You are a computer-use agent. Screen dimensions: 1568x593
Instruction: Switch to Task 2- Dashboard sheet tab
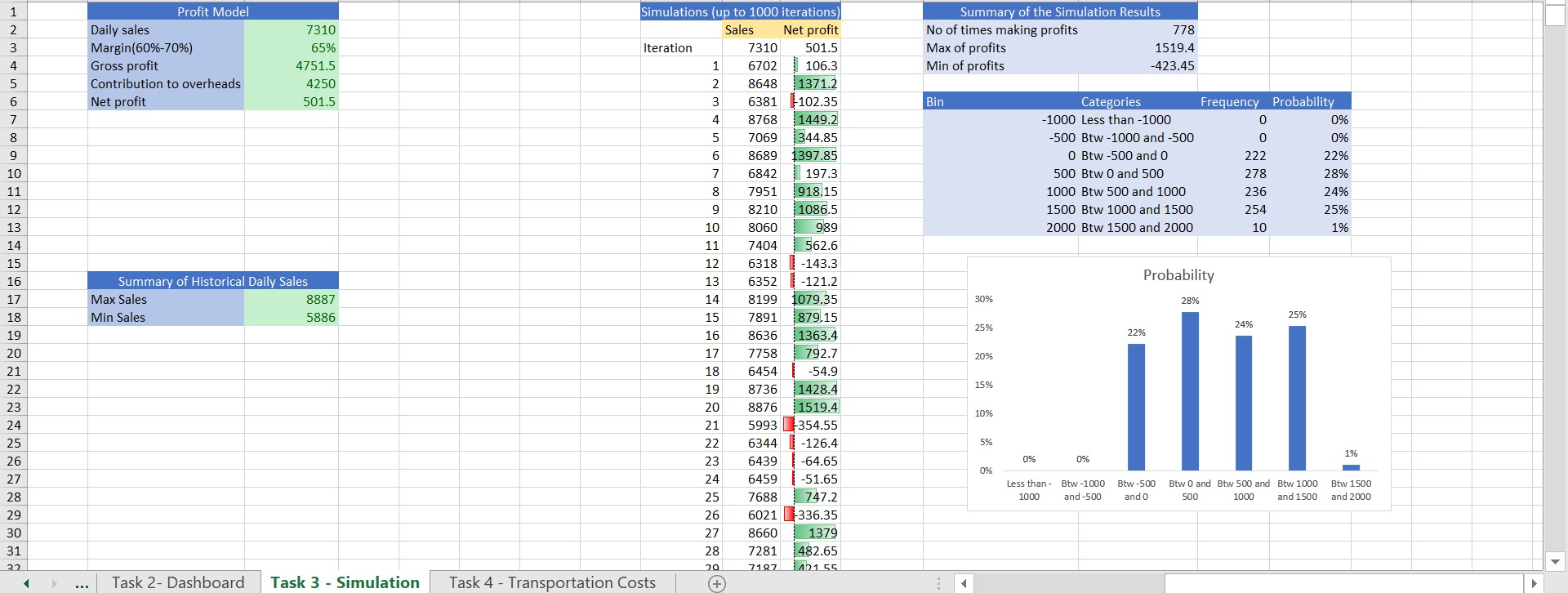tap(178, 582)
